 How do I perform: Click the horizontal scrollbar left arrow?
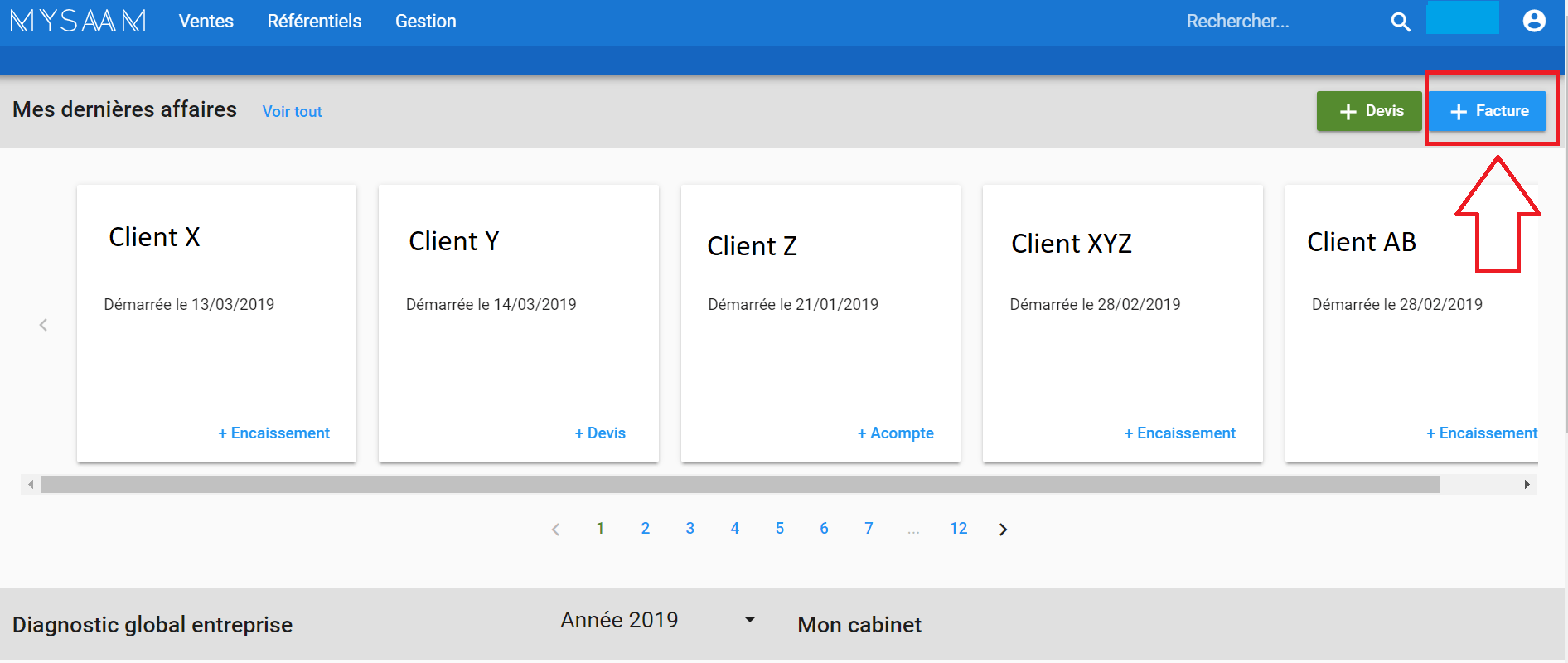31,484
